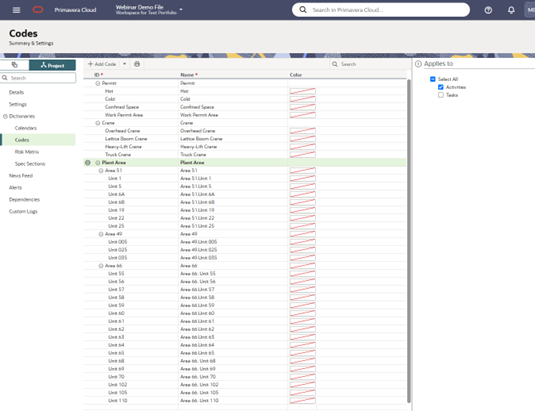Select Codes in the sidebar
The image size is (535, 411).
(38, 140)
